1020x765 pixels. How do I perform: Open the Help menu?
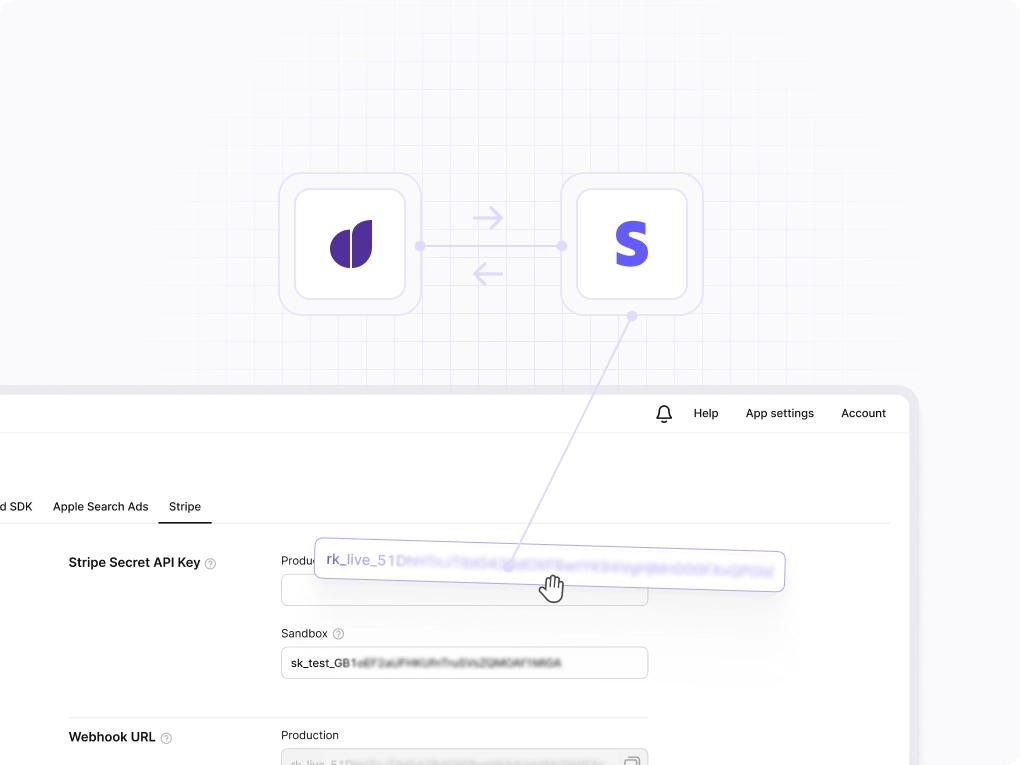click(x=706, y=413)
